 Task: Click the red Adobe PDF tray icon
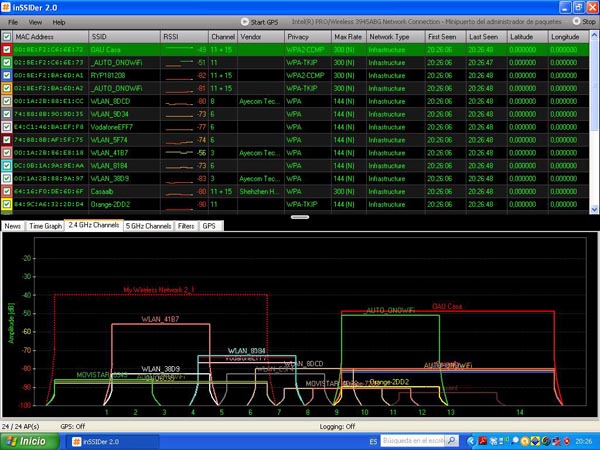(483, 441)
